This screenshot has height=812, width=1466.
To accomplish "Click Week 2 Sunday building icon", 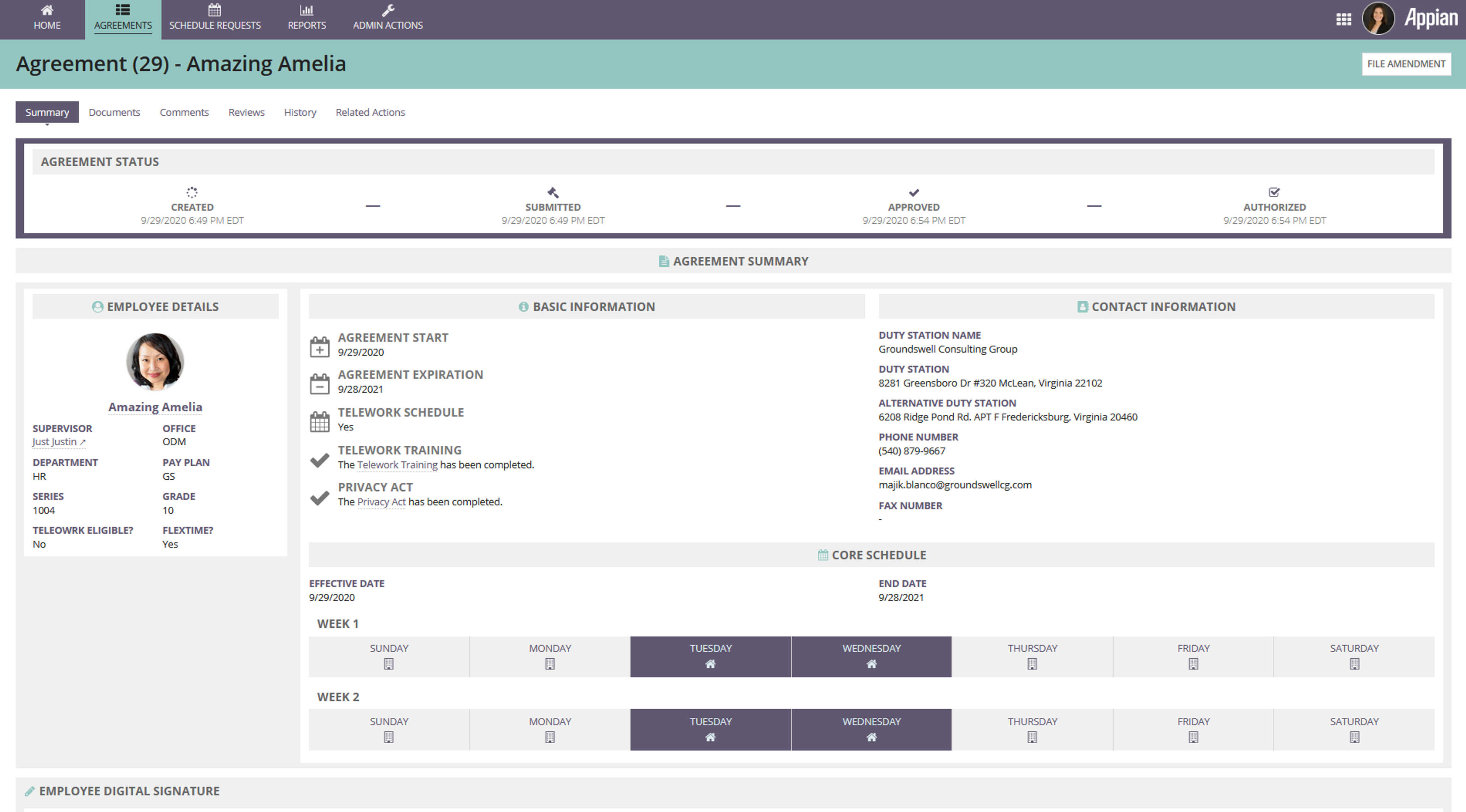I will (389, 737).
